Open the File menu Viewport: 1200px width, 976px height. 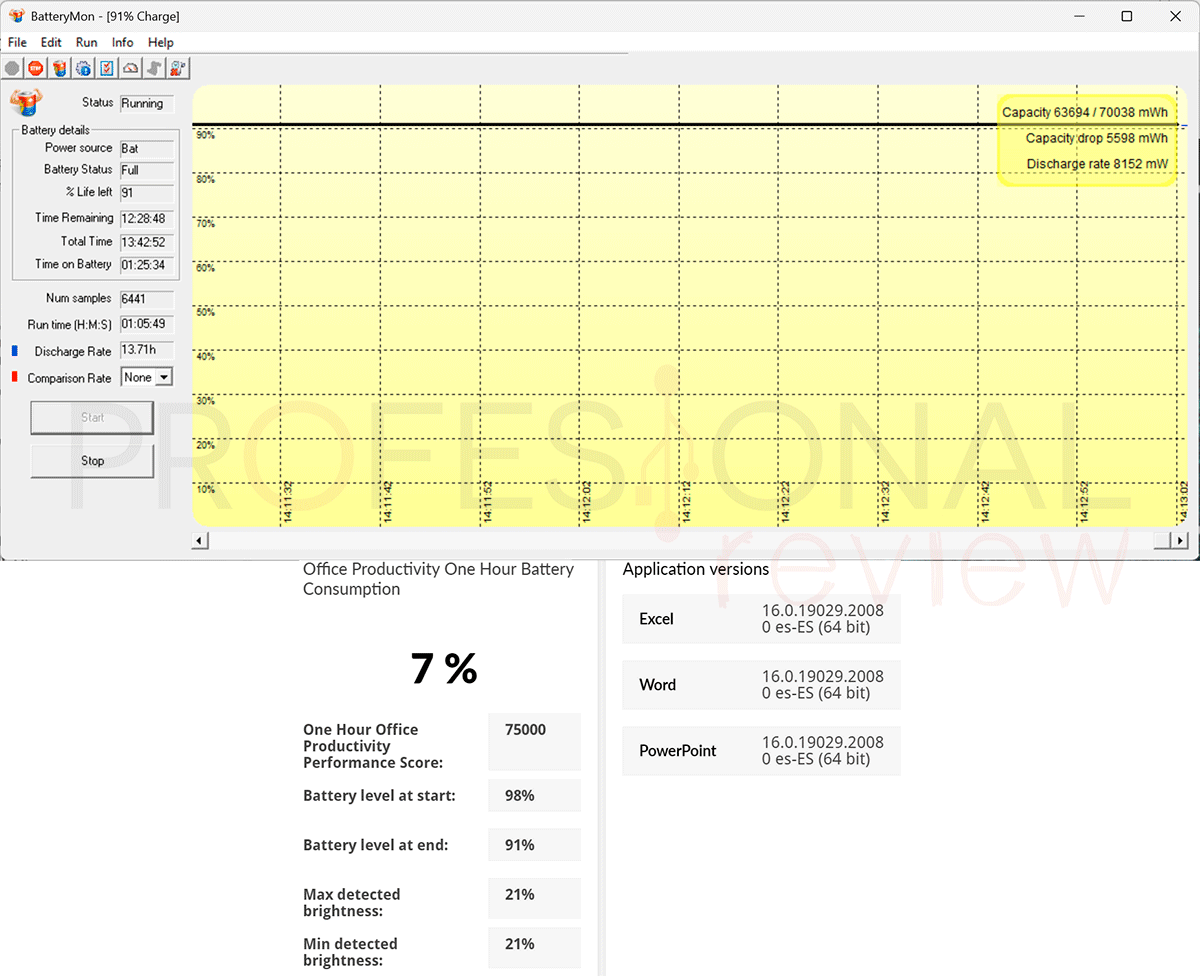pyautogui.click(x=17, y=42)
